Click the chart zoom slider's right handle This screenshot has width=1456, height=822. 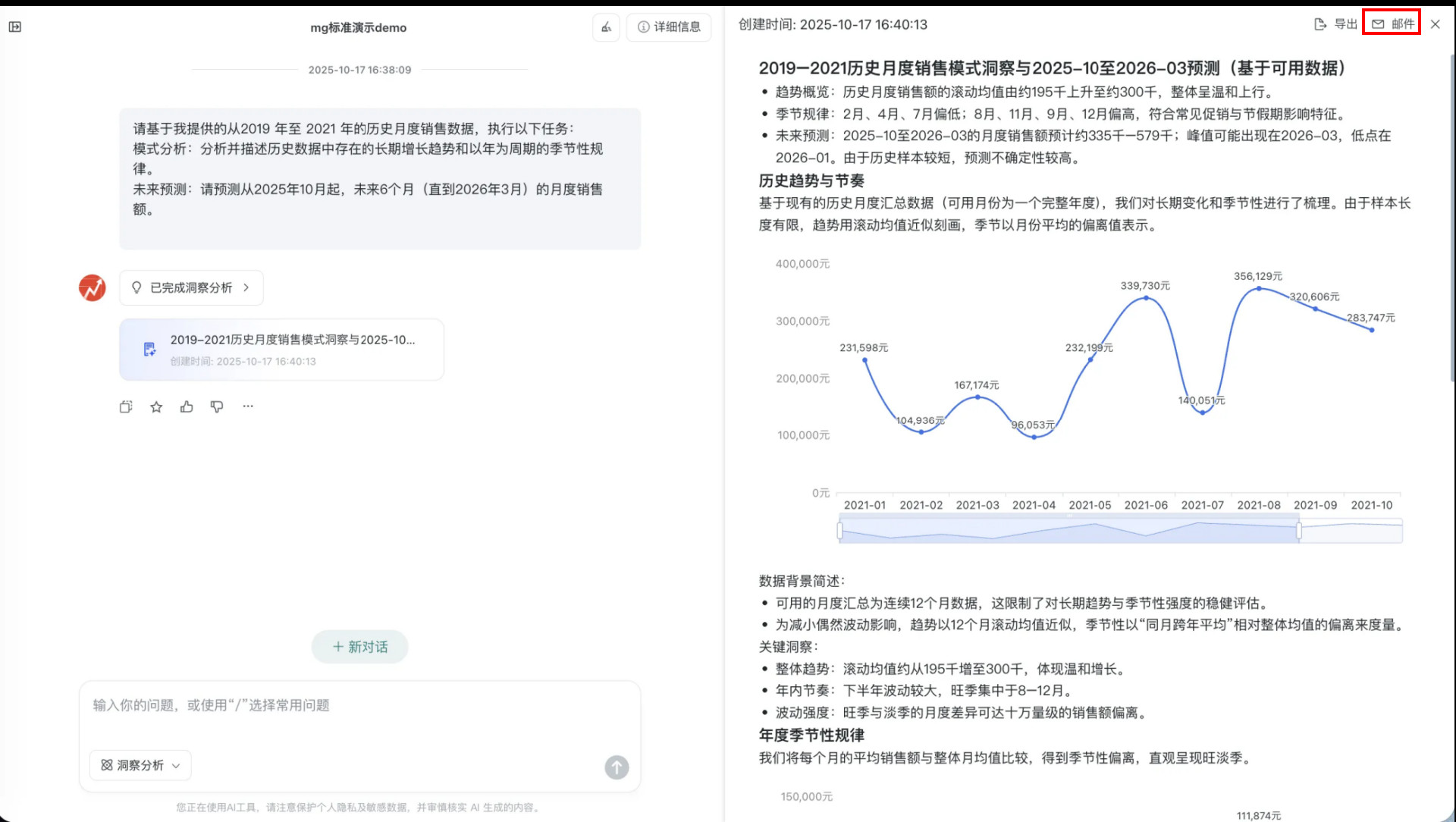(x=1299, y=531)
